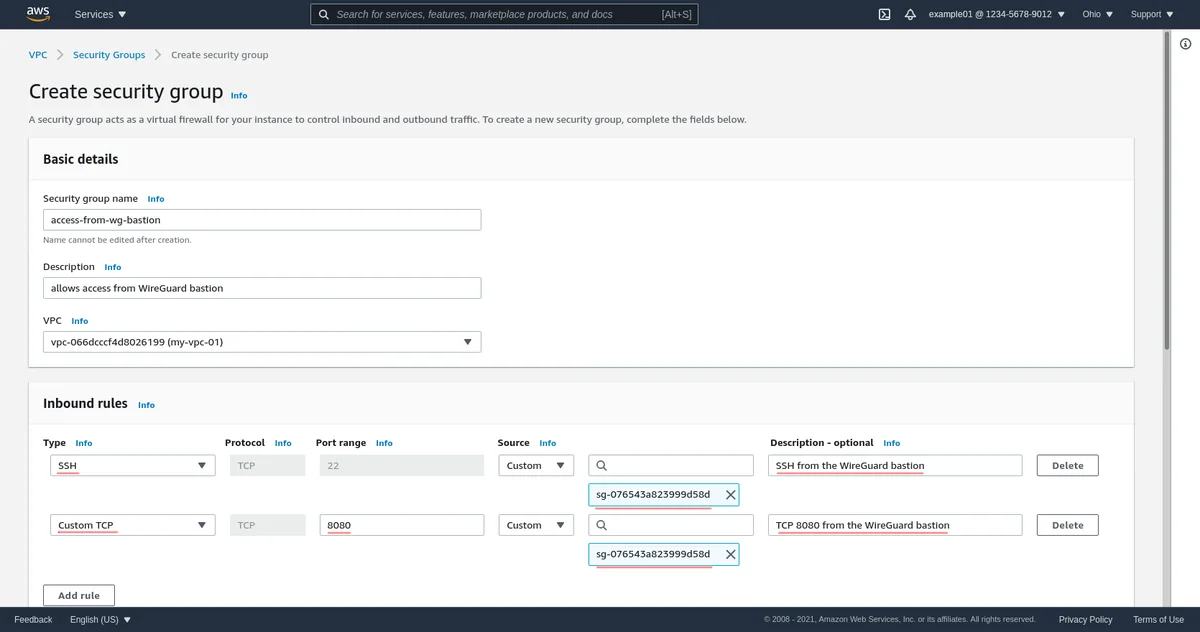Open the SSH rule Type dropdown
The image size is (1200, 632).
click(x=132, y=466)
